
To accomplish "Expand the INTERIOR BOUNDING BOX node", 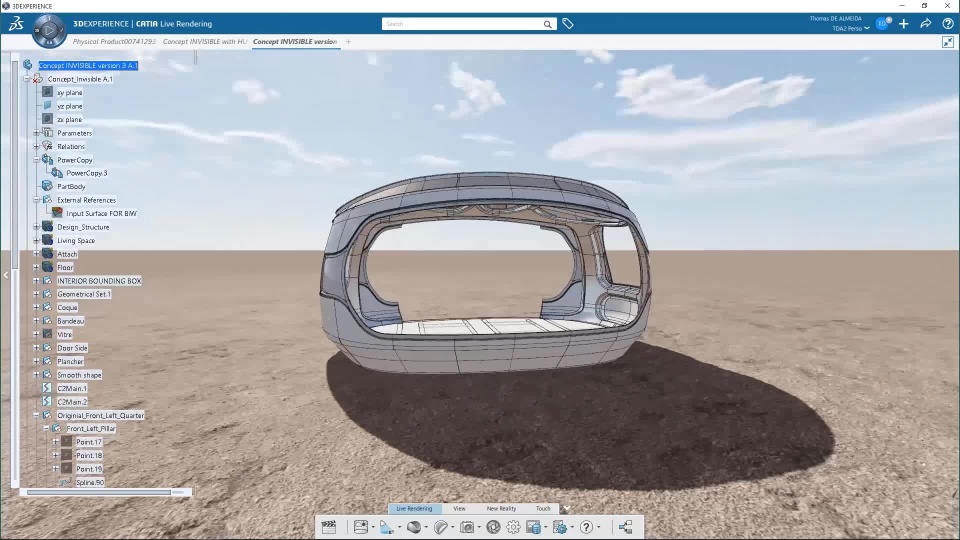I will (36, 281).
